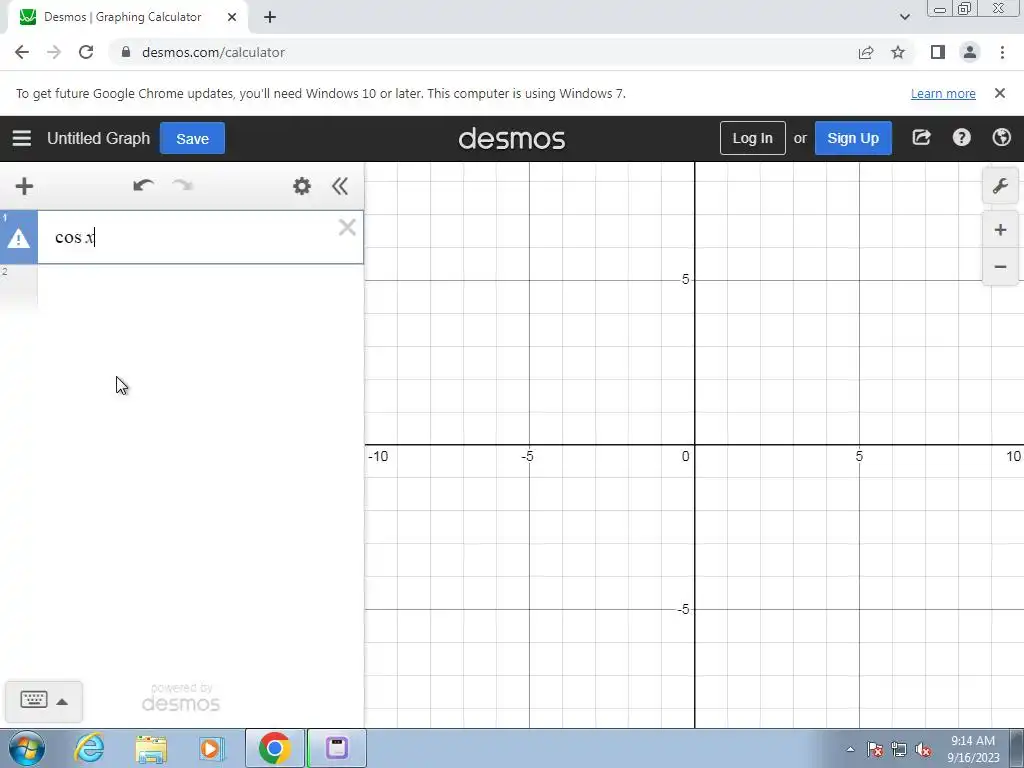Show the on-screen keypad
1024x768 pixels.
coord(33,700)
